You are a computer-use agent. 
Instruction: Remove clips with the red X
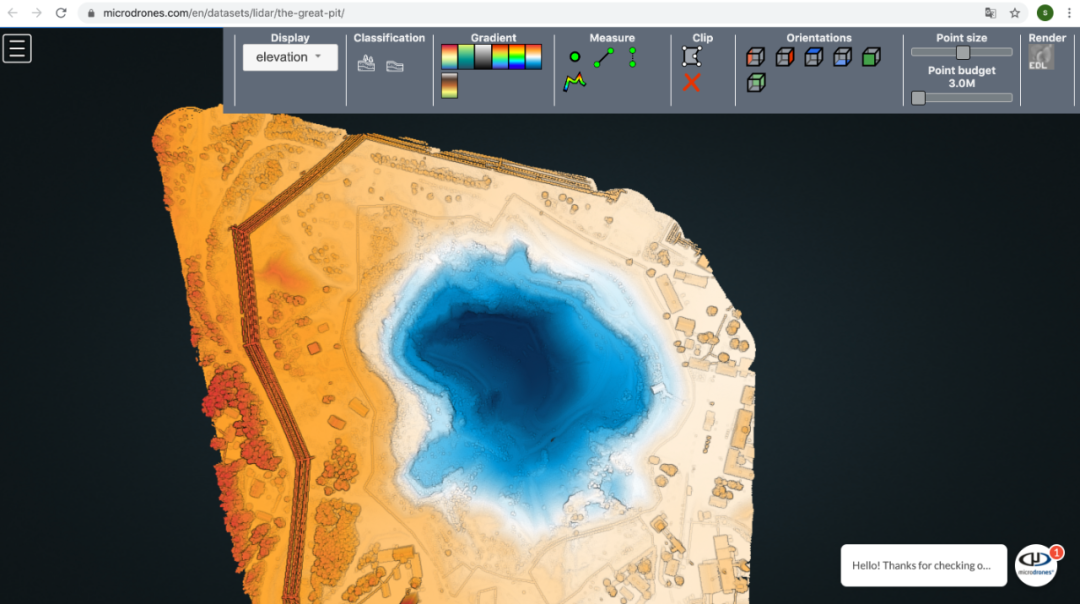[691, 83]
